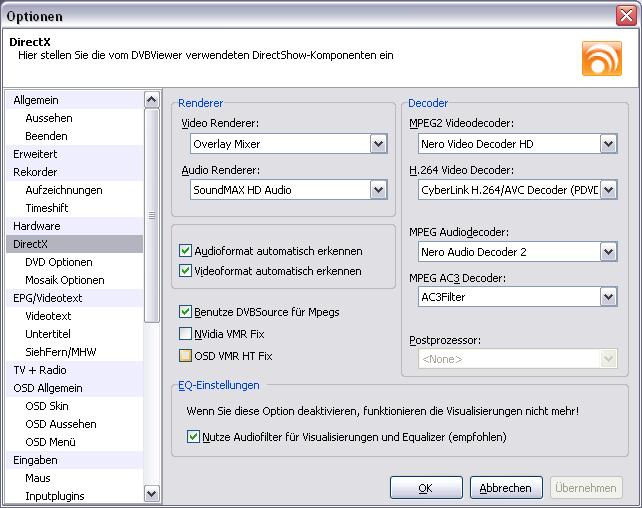The width and height of the screenshot is (642, 508).
Task: Click the sidebar scroll up arrow
Action: pos(151,99)
